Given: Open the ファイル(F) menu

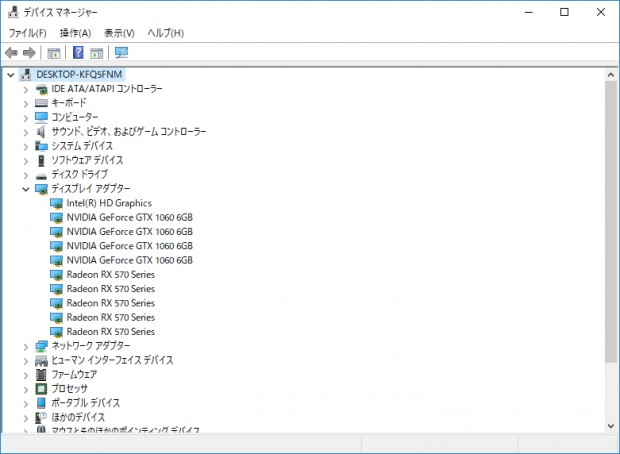Looking at the screenshot, I should [27, 33].
